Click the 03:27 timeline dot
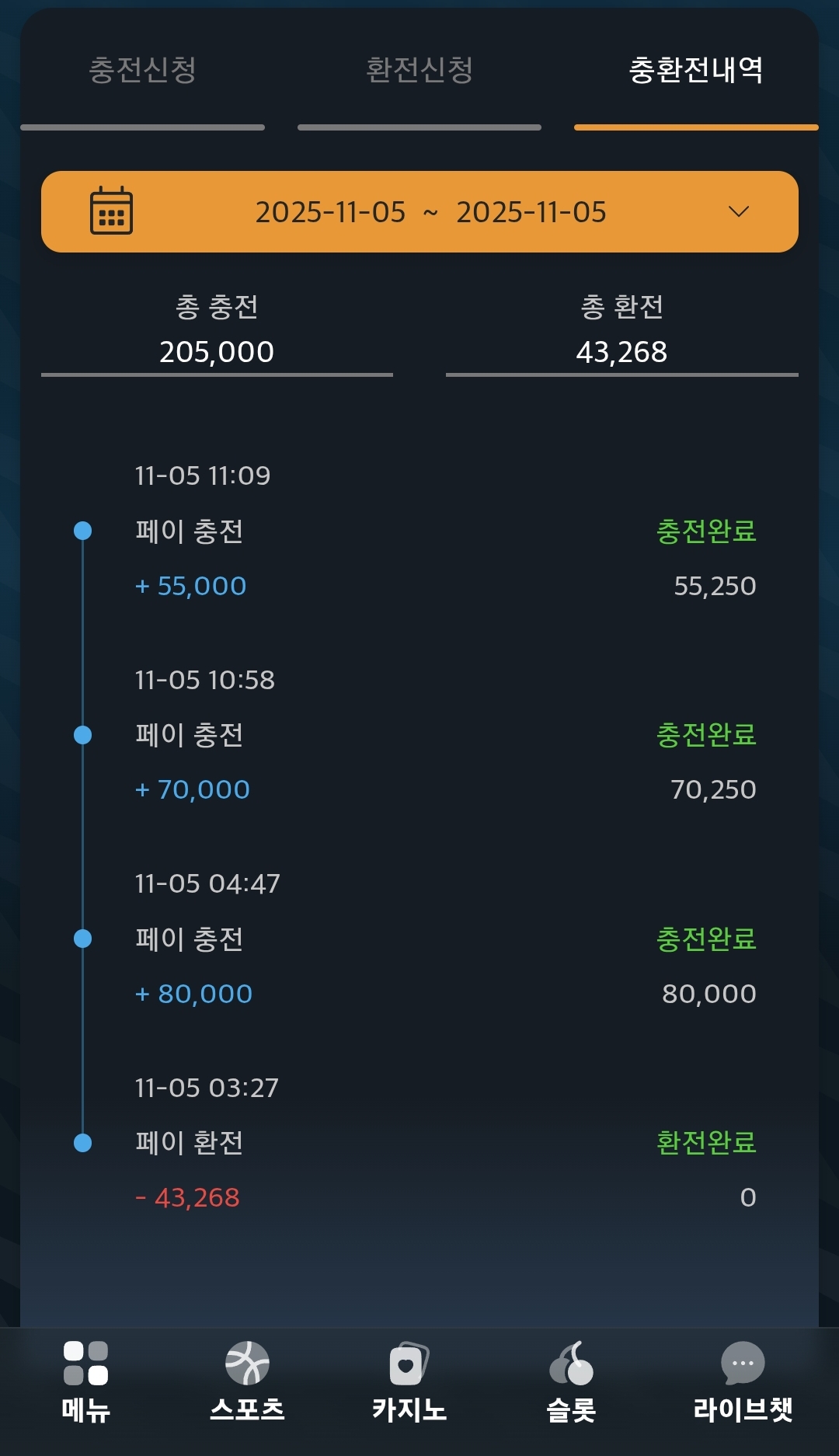This screenshot has height=1456, width=839. 82,1143
